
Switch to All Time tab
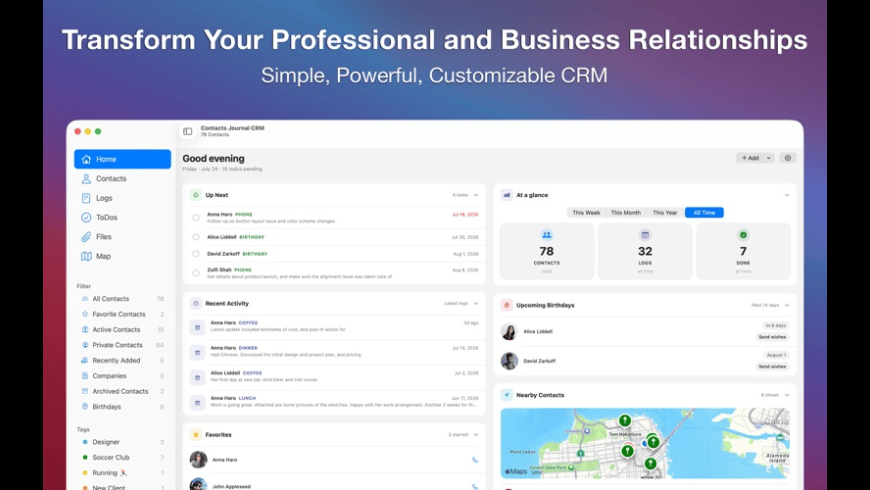704,213
